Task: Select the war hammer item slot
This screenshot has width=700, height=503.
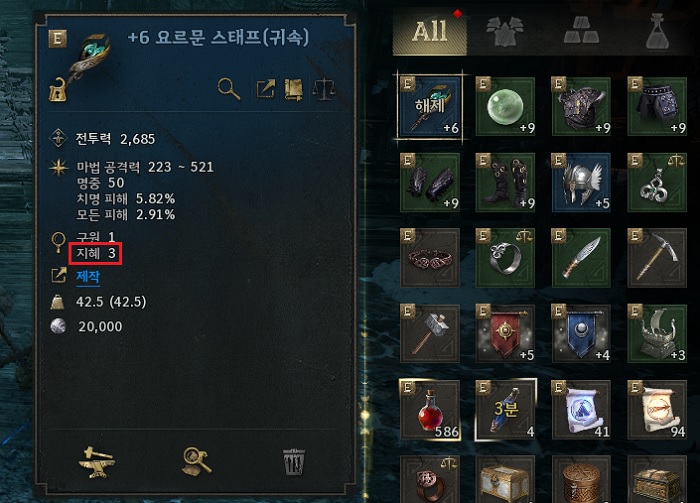Action: 430,333
